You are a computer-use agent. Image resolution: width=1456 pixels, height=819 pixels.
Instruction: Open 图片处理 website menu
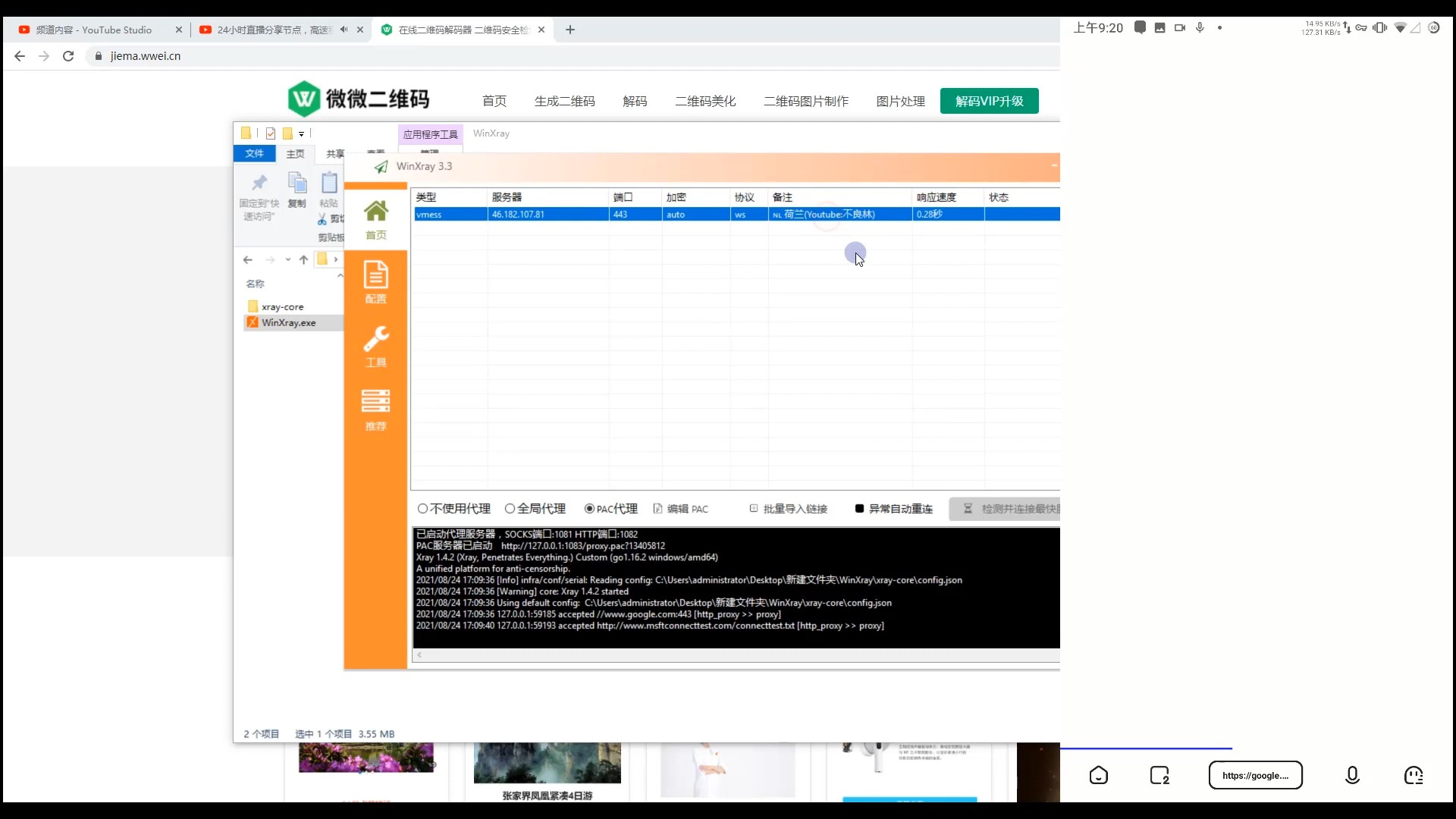coord(900,101)
